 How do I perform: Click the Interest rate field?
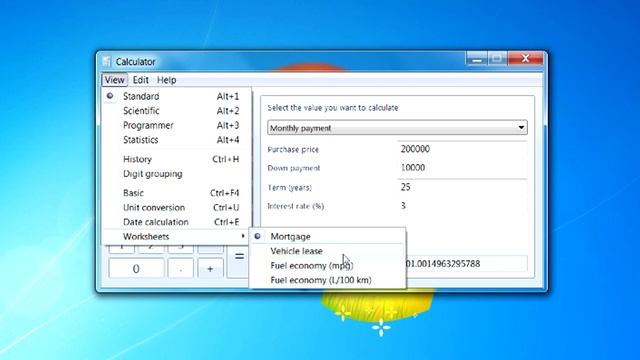[x=462, y=206]
